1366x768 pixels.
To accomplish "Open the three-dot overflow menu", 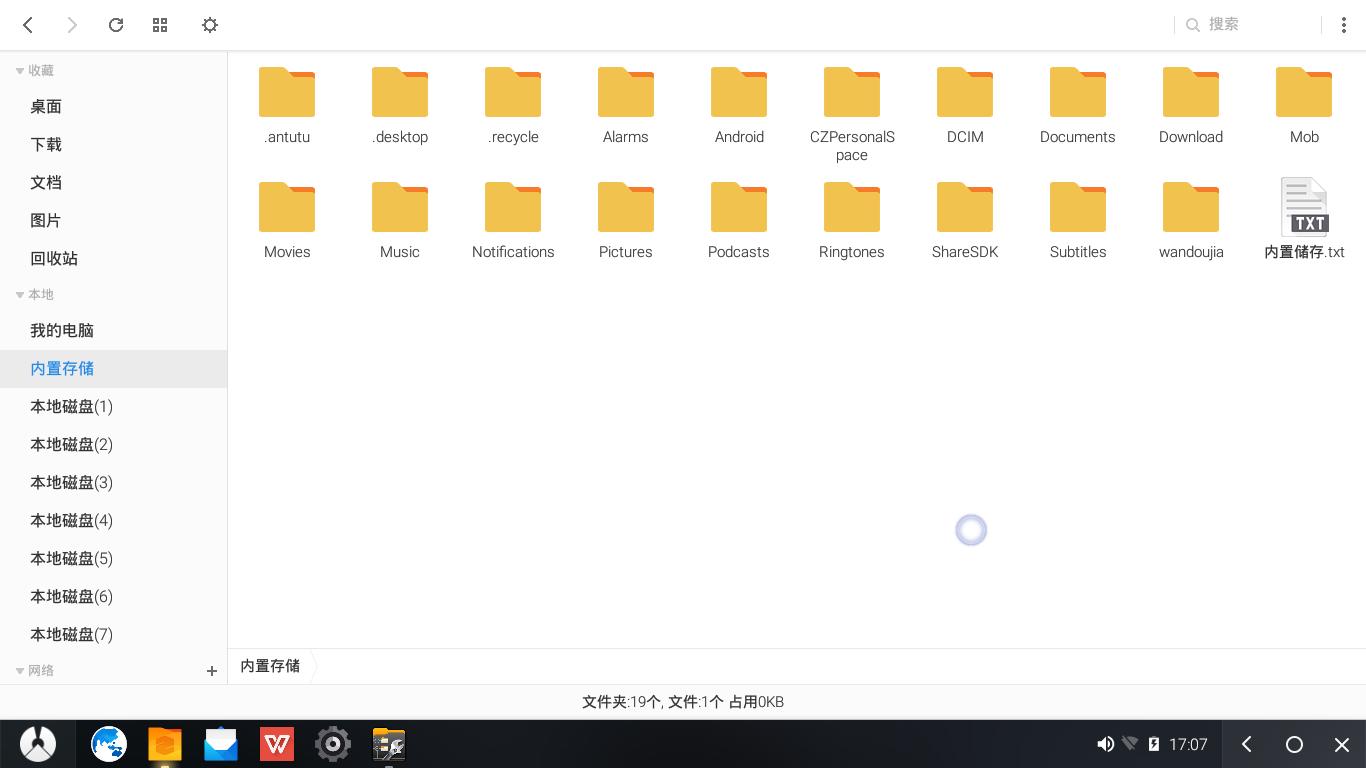I will (x=1344, y=25).
